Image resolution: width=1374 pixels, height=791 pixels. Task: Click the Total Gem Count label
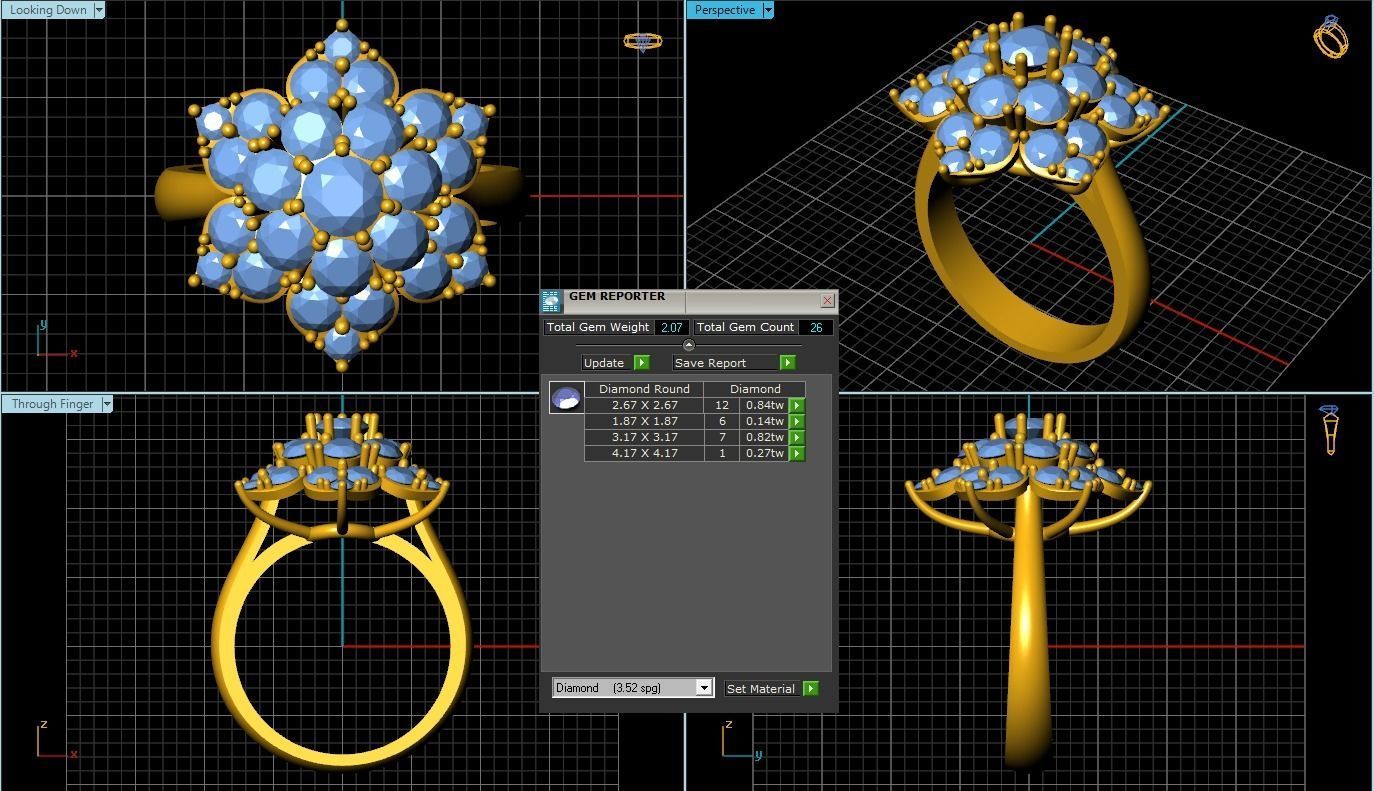pos(745,327)
